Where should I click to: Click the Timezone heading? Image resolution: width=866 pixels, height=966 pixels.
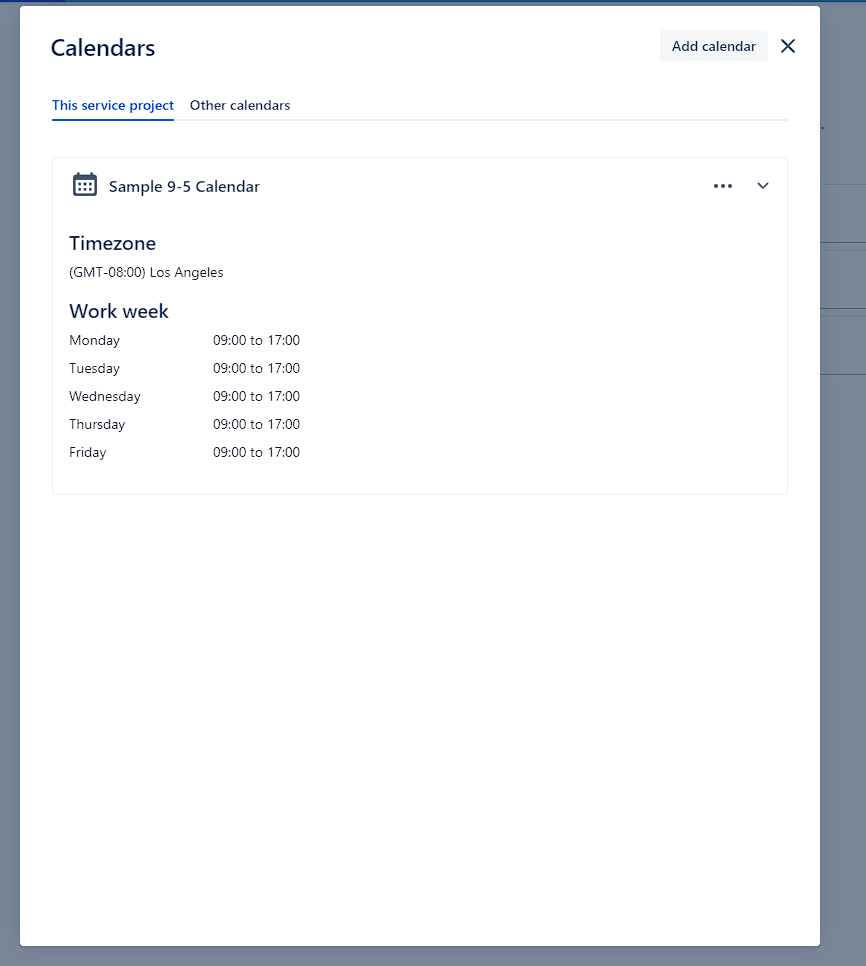(x=112, y=243)
